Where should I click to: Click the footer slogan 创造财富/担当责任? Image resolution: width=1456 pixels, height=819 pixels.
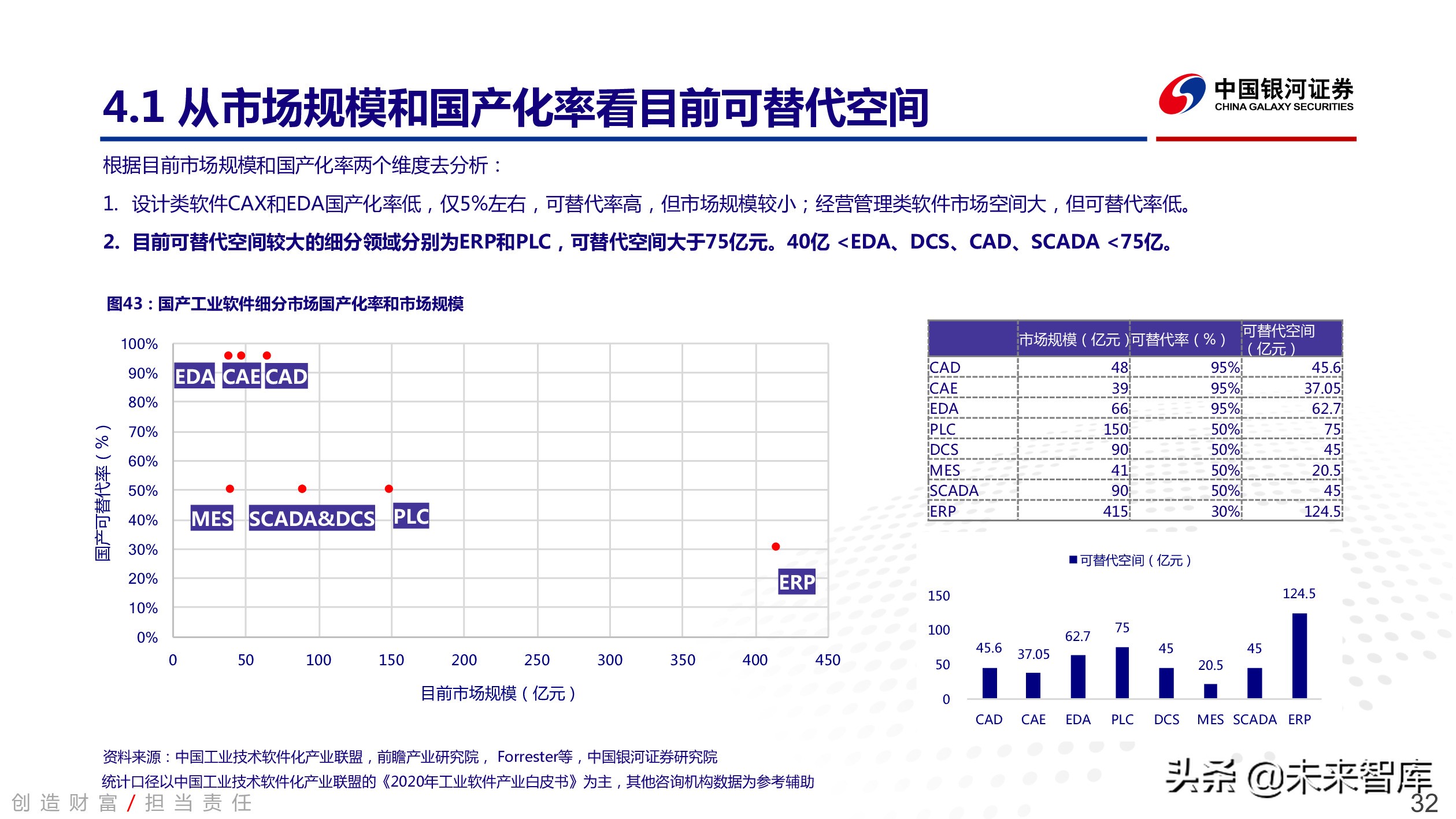click(x=132, y=803)
